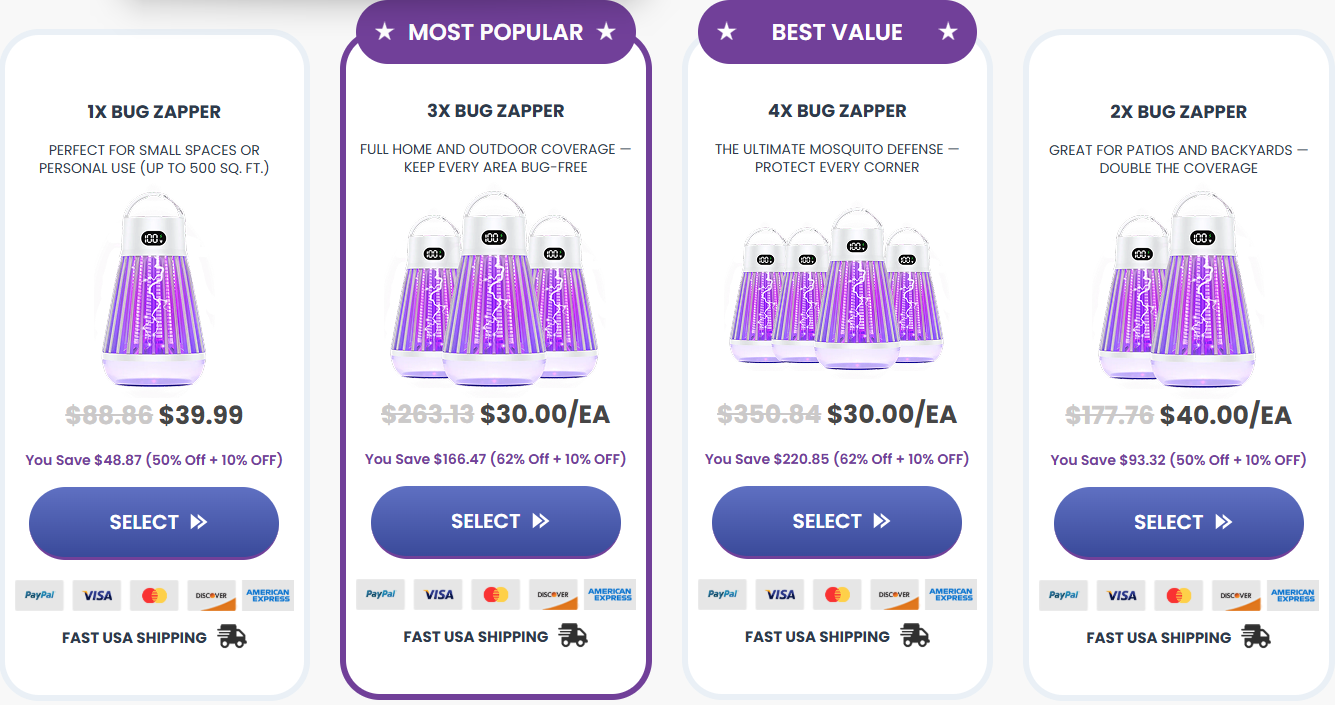The image size is (1335, 705).
Task: Click the Best Value badge
Action: pos(837,32)
